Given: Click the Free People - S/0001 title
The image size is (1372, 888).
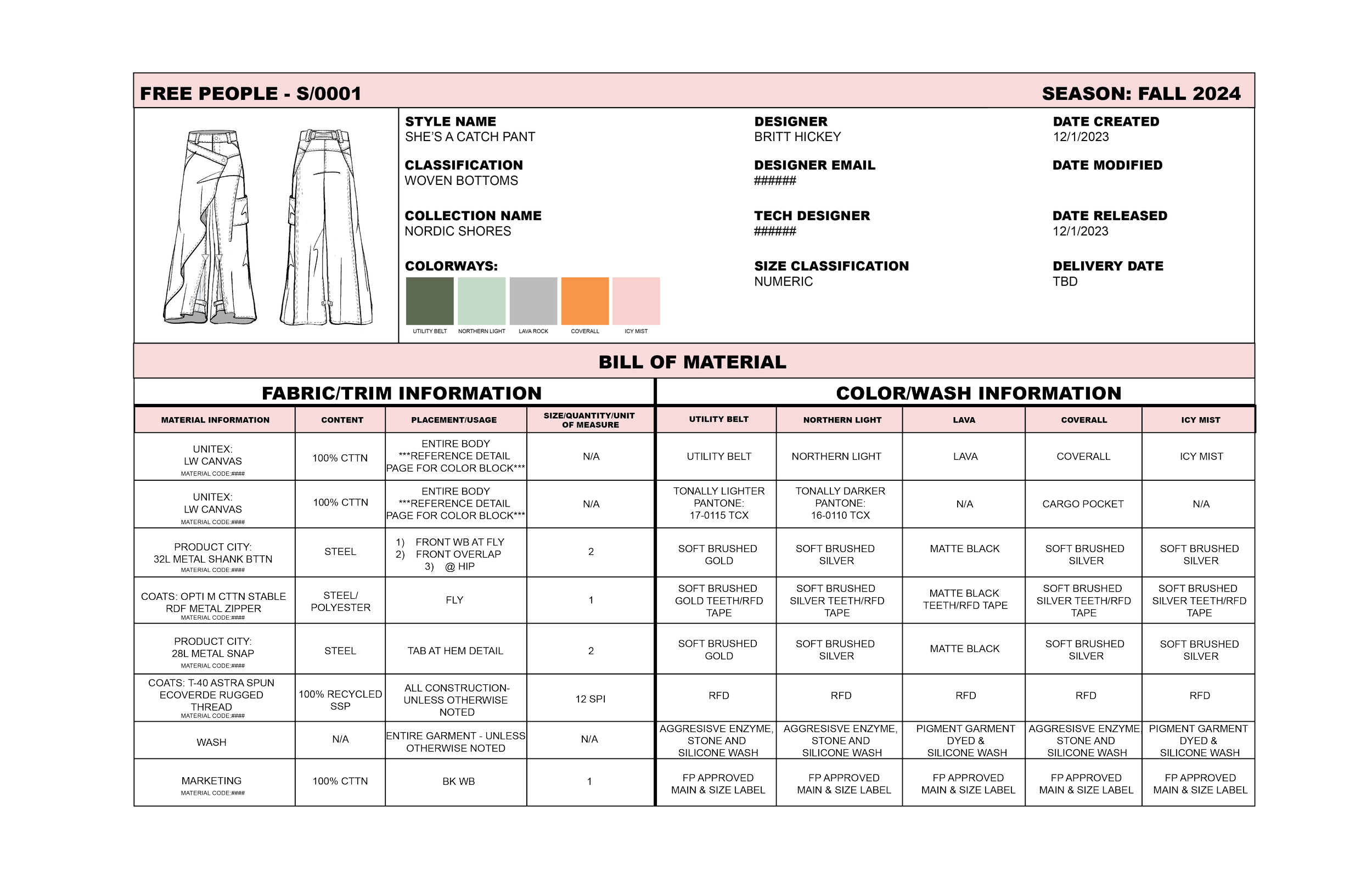Looking at the screenshot, I should (250, 93).
